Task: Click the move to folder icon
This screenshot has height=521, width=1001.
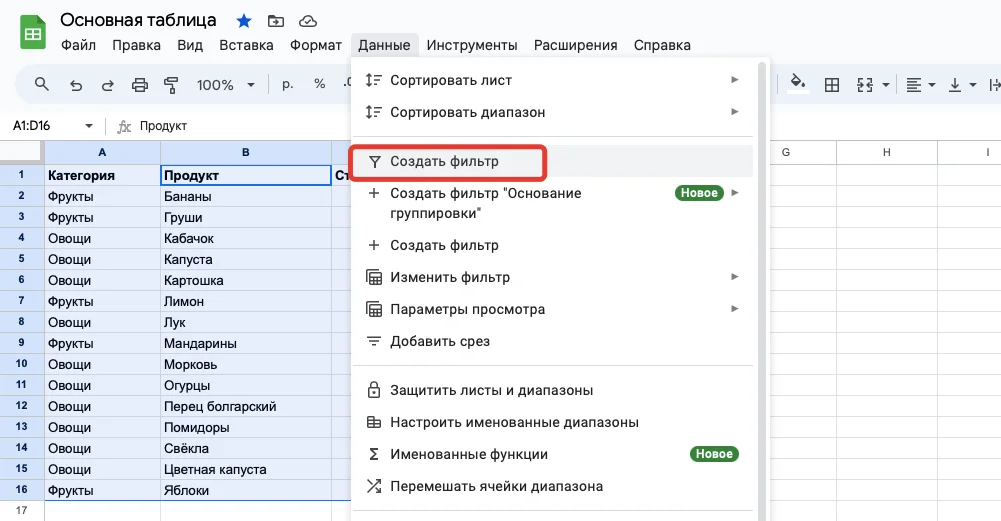Action: tap(276, 21)
